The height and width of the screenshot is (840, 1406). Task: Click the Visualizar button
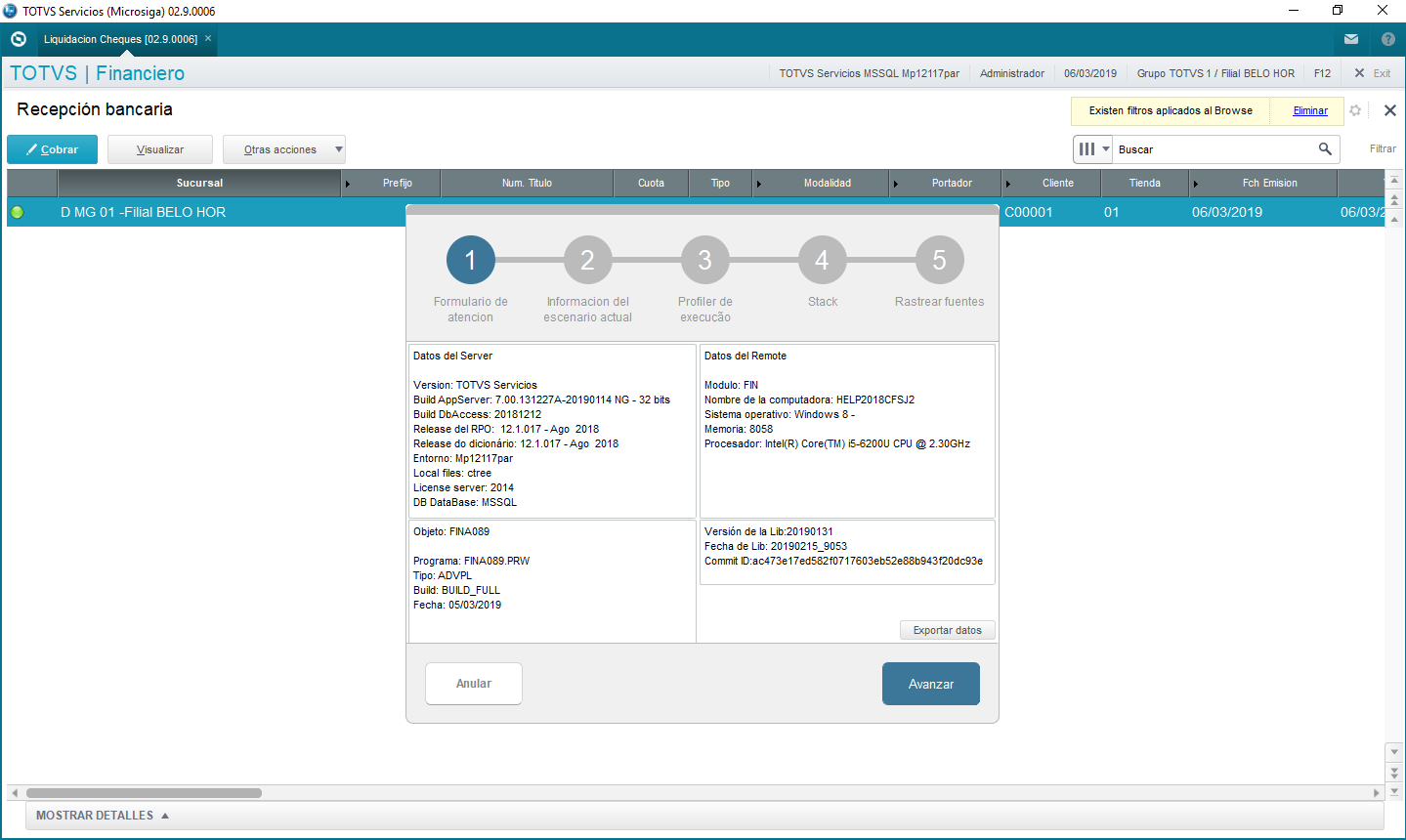coord(160,149)
